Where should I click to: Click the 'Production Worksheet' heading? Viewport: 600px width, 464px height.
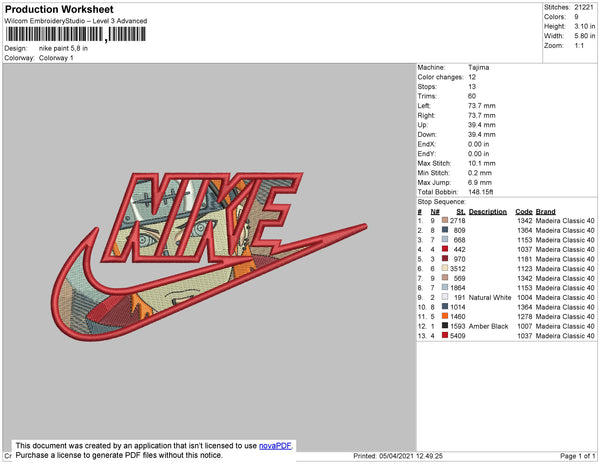pos(59,9)
